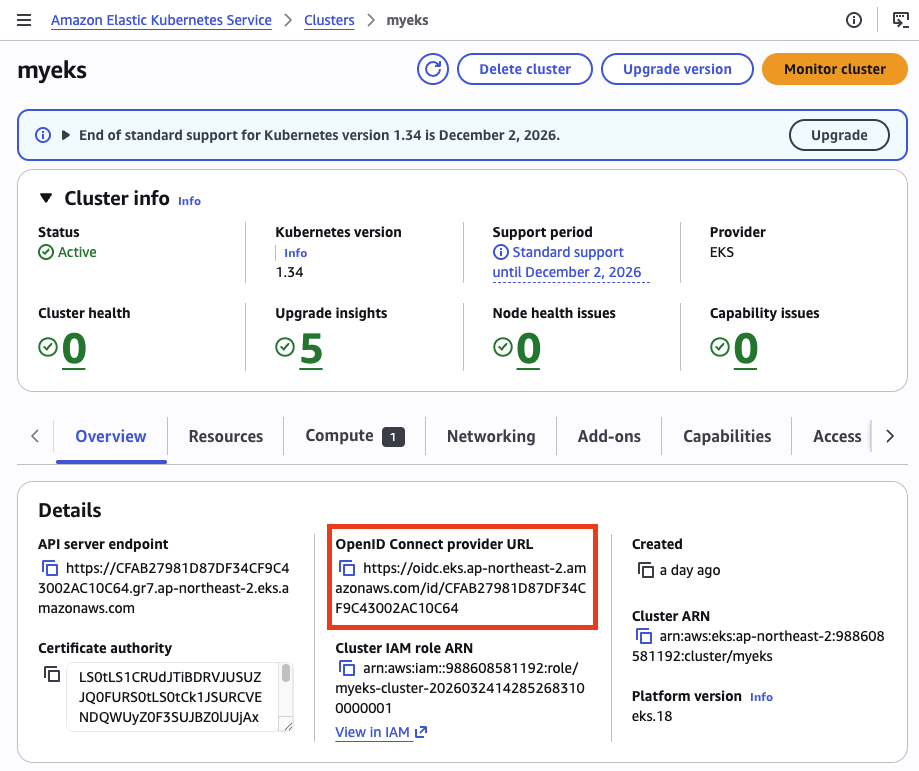Click the Upgrade version button
This screenshot has width=919, height=771.
pyautogui.click(x=677, y=69)
